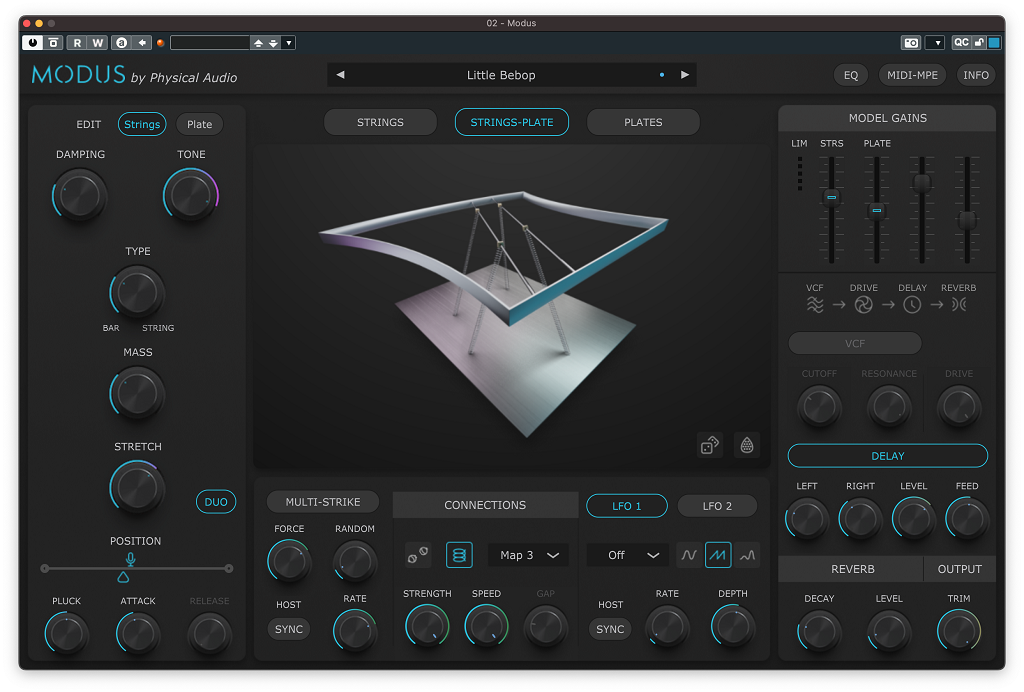Click the camera snapshot icon

[911, 42]
